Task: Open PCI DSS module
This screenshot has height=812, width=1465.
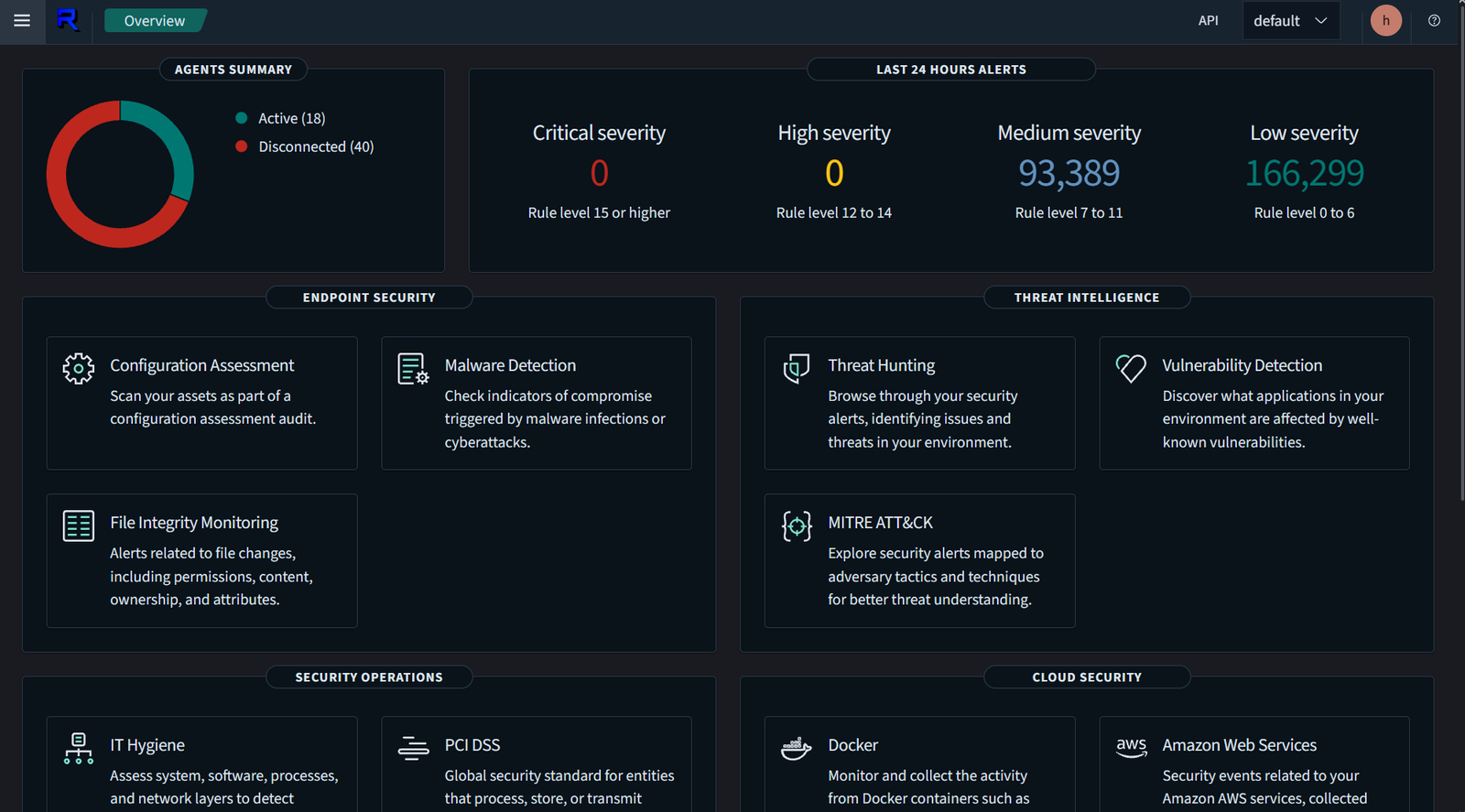Action: click(537, 764)
